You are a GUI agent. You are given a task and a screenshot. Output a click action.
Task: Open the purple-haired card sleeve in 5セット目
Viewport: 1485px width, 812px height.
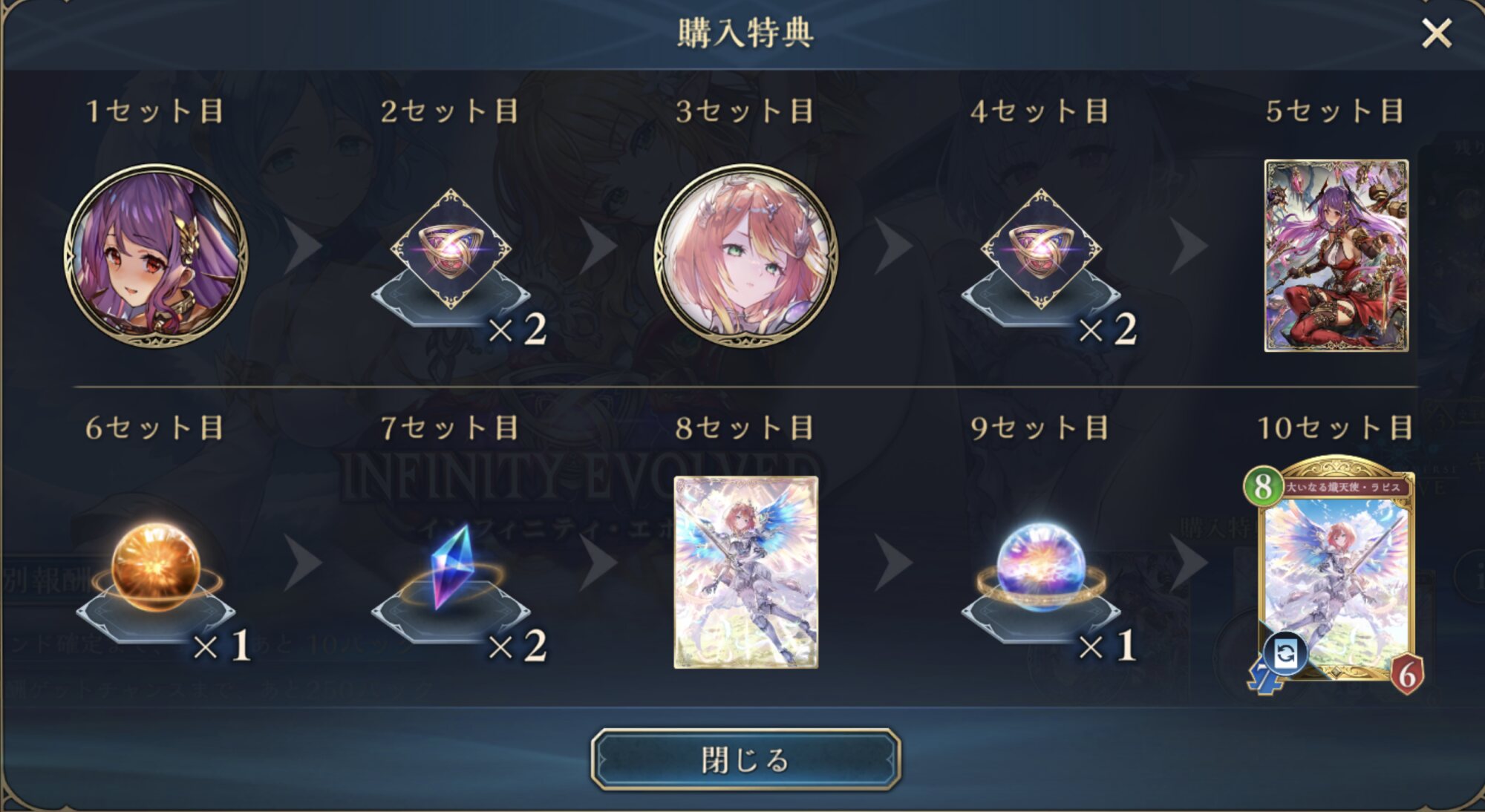tap(1336, 255)
